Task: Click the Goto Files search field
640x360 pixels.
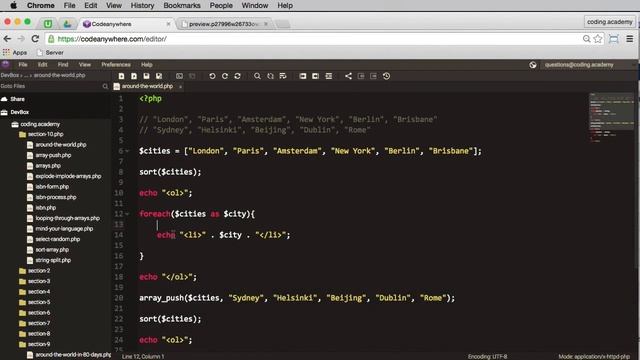Action: click(51, 86)
